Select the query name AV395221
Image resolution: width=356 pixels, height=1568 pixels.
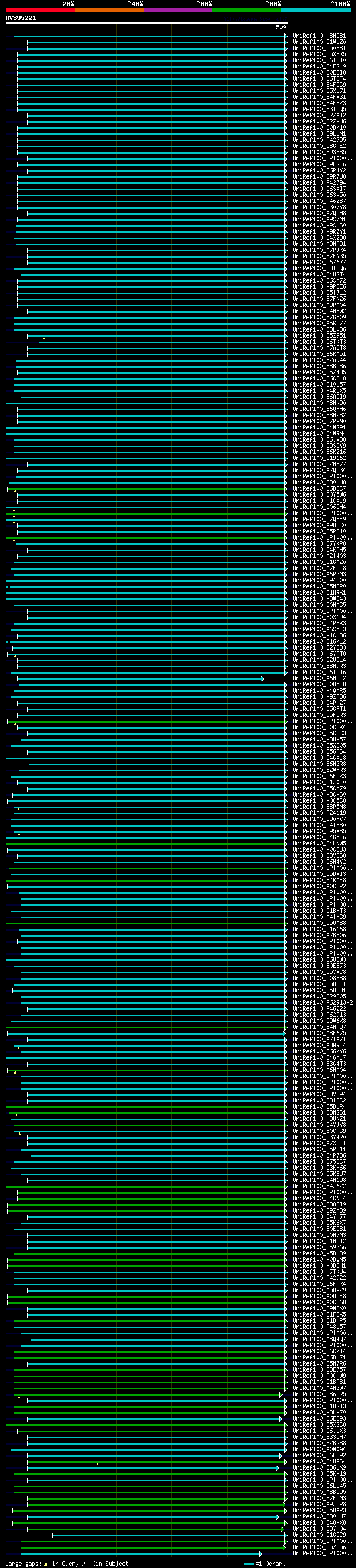click(21, 18)
